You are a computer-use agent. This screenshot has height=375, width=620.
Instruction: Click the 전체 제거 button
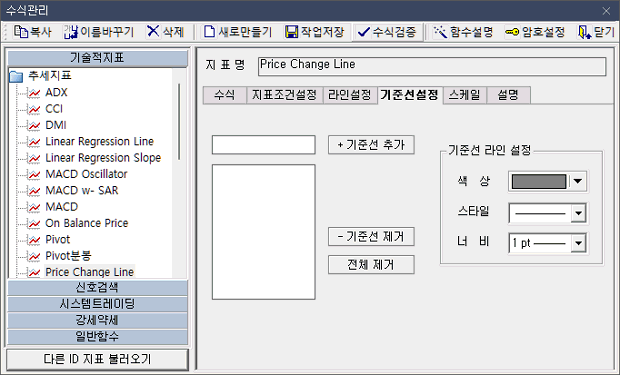[x=371, y=265]
